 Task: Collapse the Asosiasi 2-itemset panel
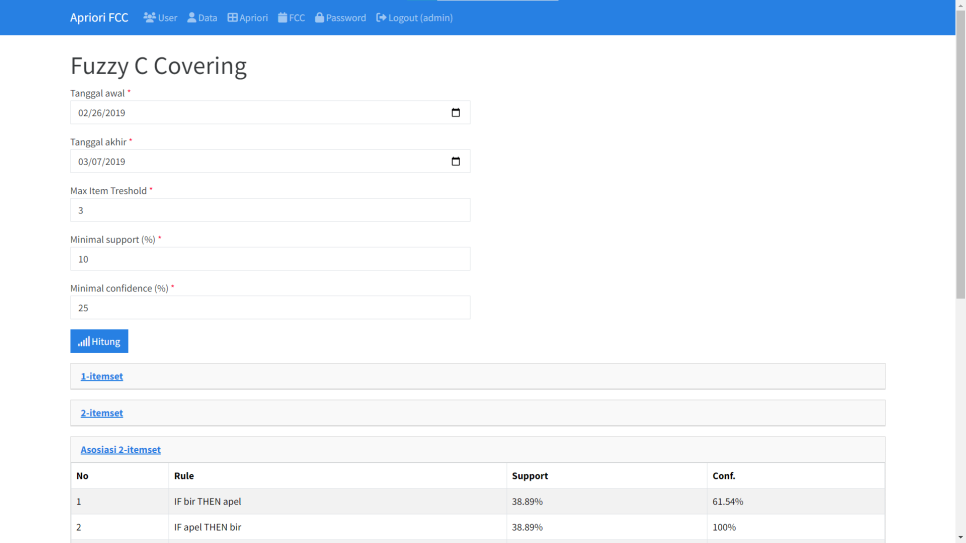point(120,450)
